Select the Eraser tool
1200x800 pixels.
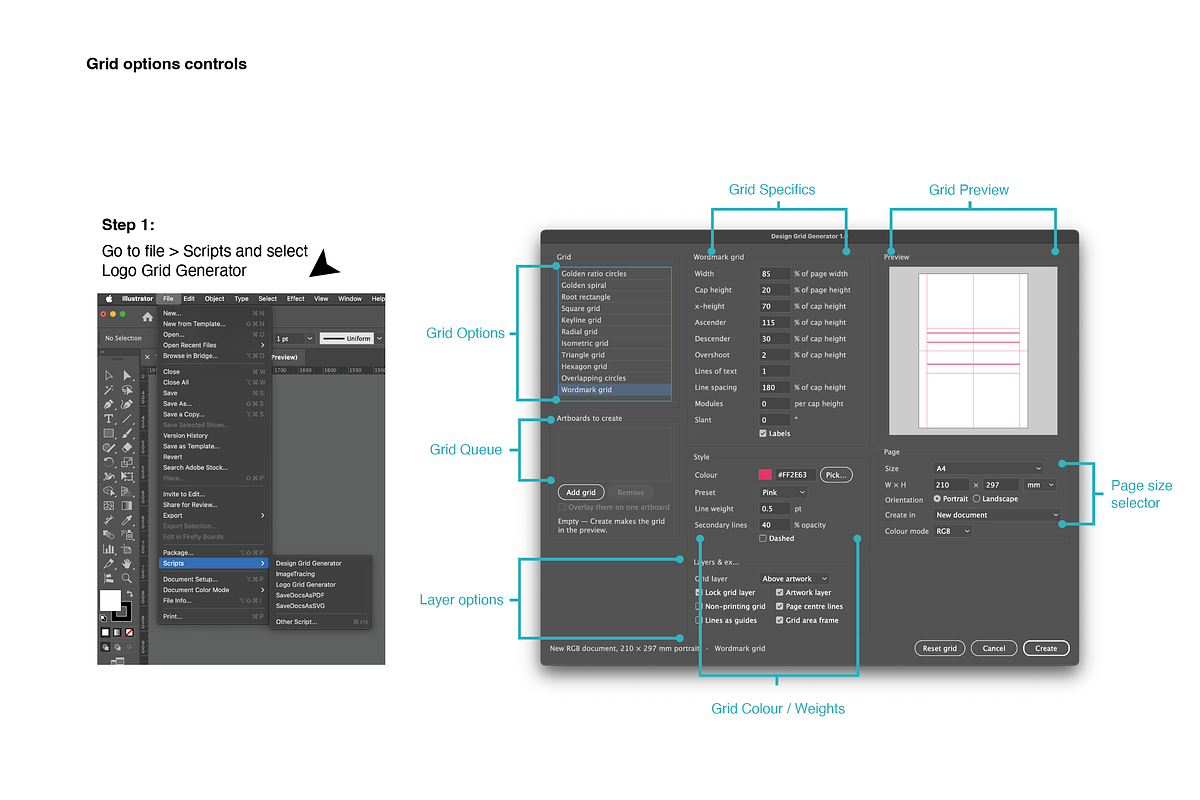pos(127,447)
